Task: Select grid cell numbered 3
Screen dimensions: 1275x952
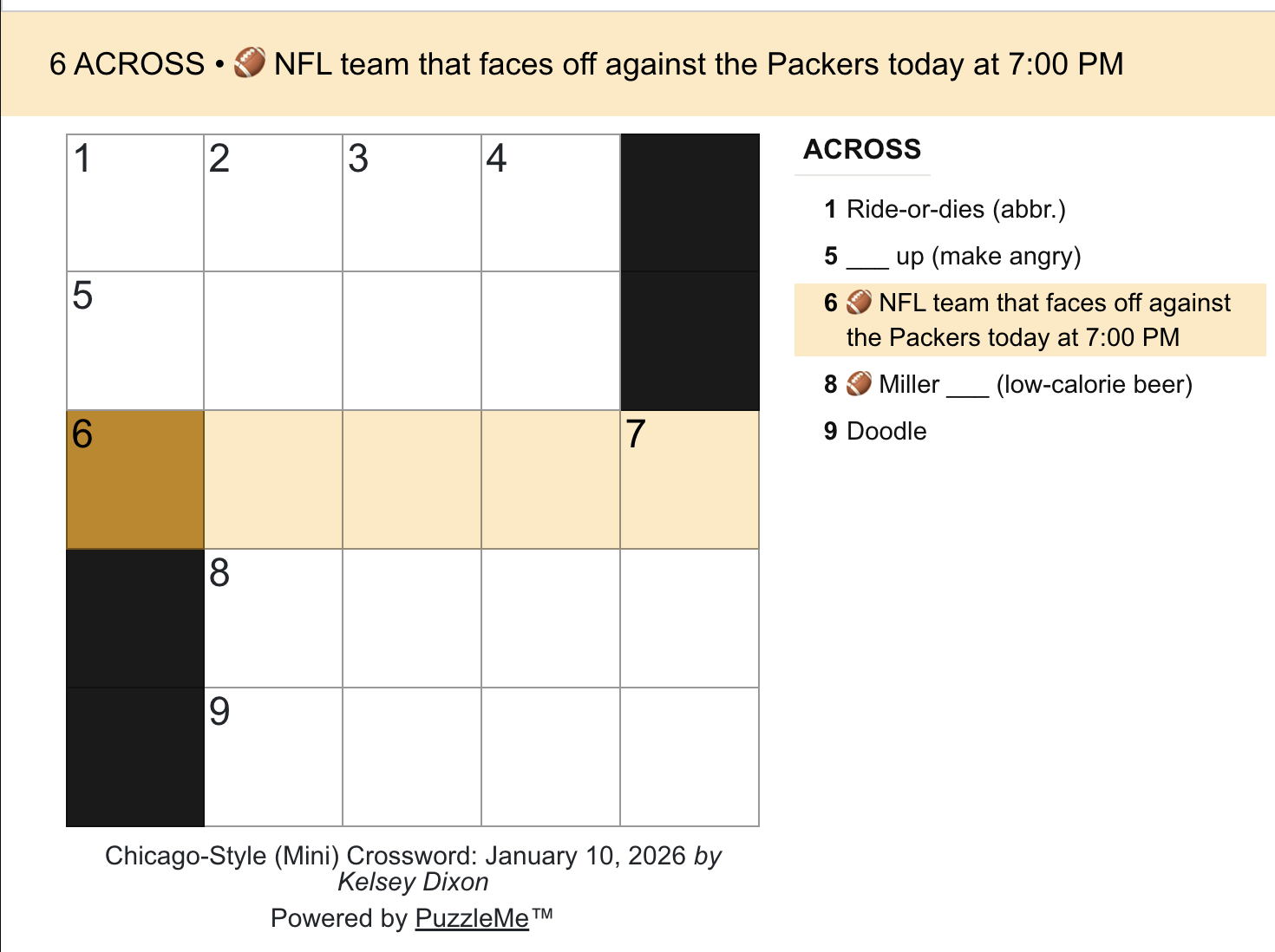Action: click(x=412, y=203)
